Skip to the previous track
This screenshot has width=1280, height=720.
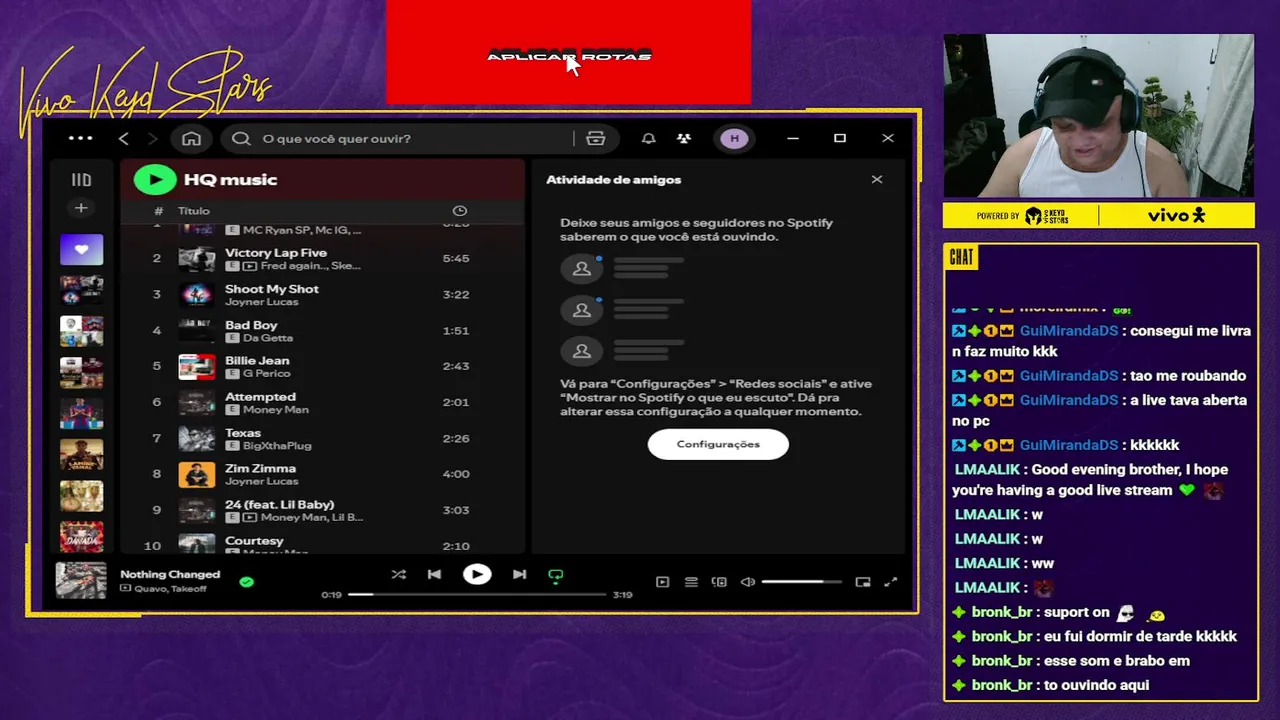[434, 574]
